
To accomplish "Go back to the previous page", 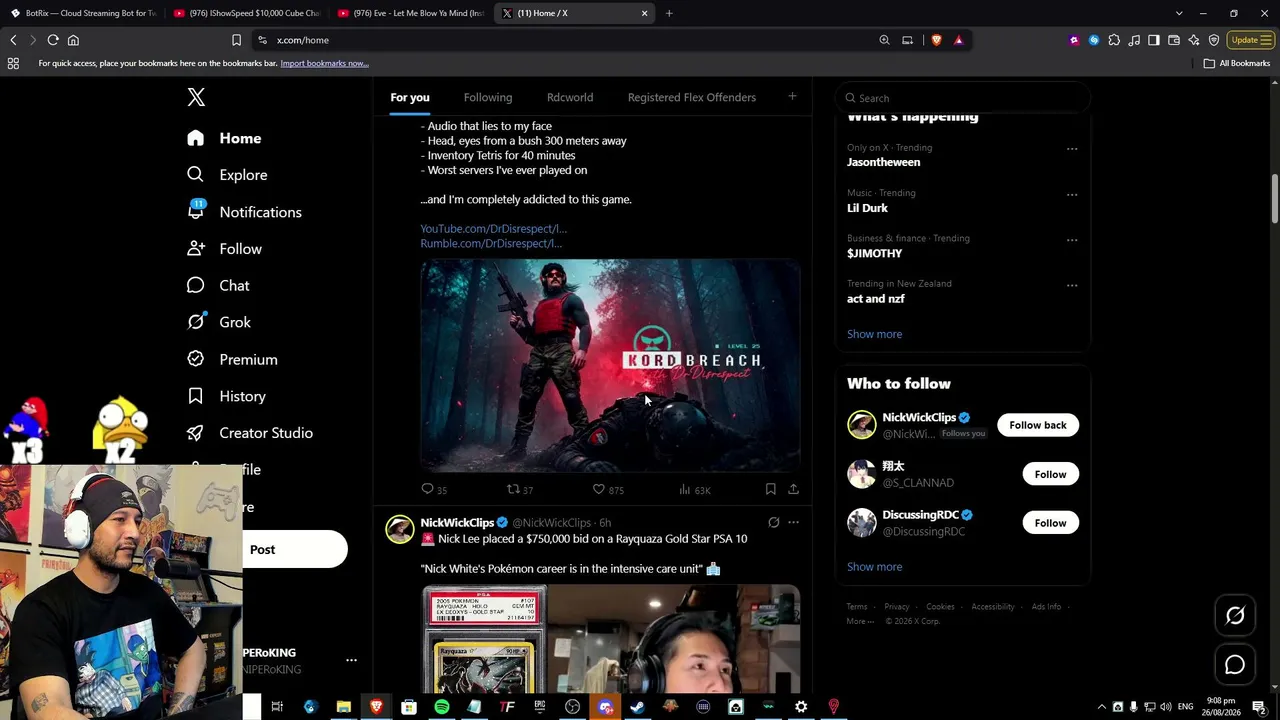I will (x=13, y=40).
